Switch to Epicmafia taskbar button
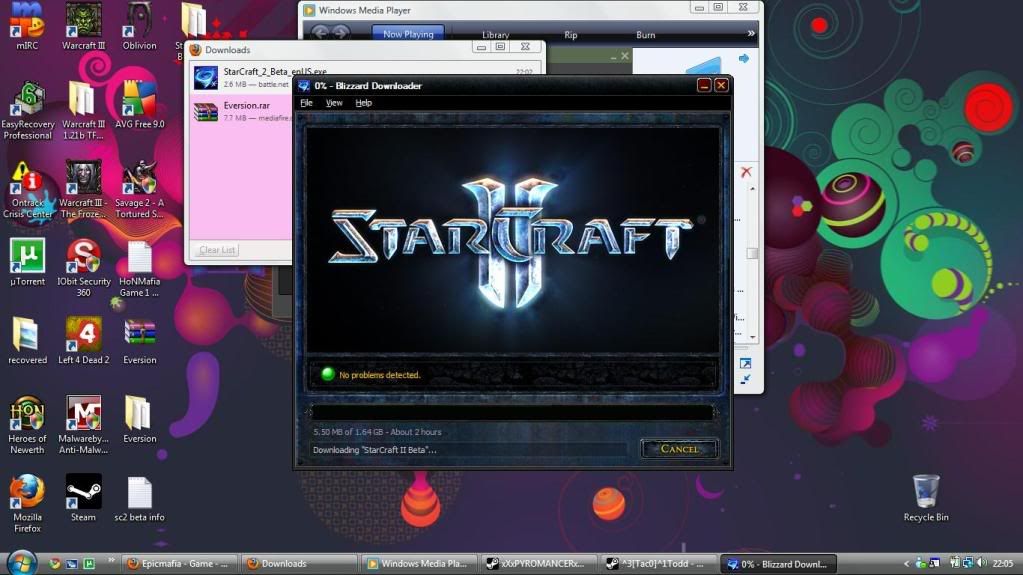 [x=179, y=563]
